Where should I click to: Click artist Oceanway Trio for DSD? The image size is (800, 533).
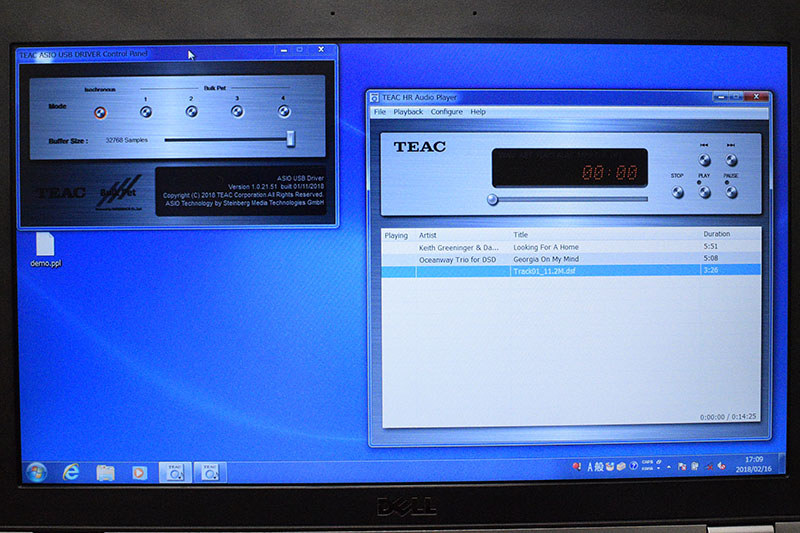[458, 260]
